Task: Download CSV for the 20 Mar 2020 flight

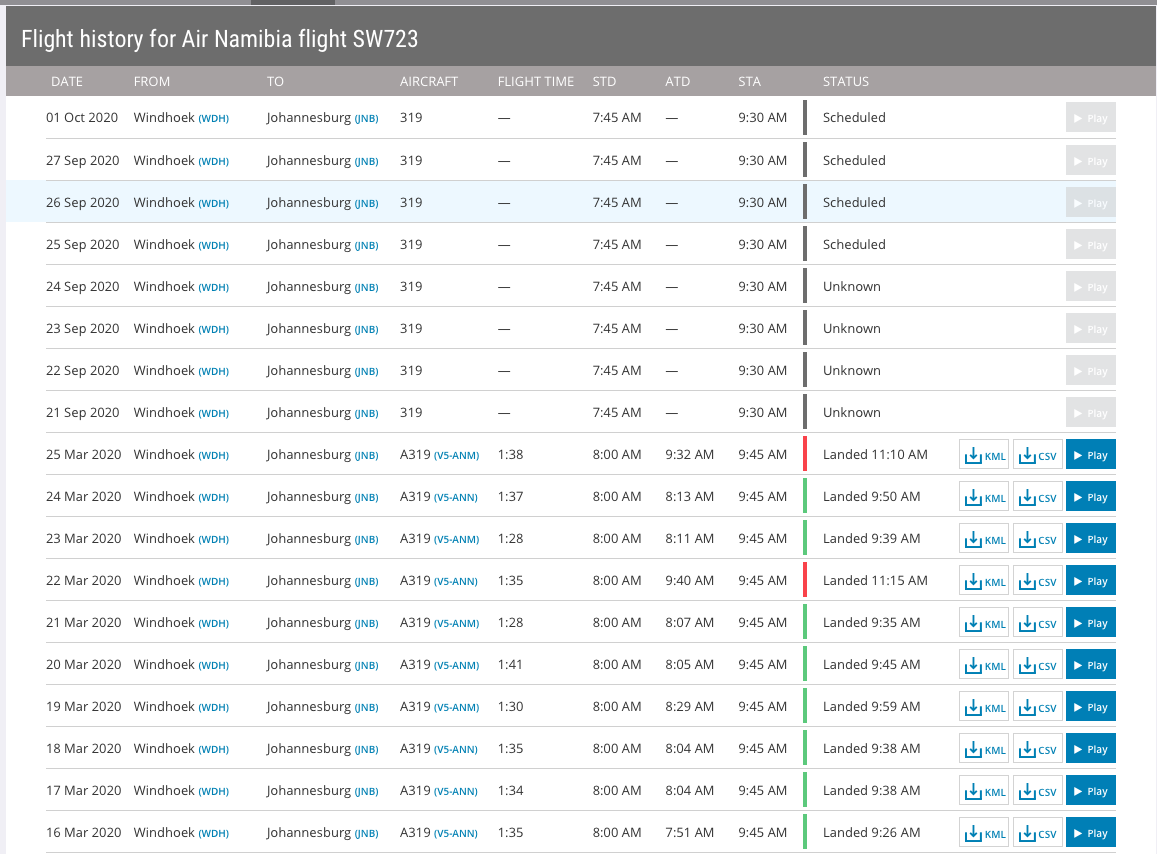Action: point(1037,665)
